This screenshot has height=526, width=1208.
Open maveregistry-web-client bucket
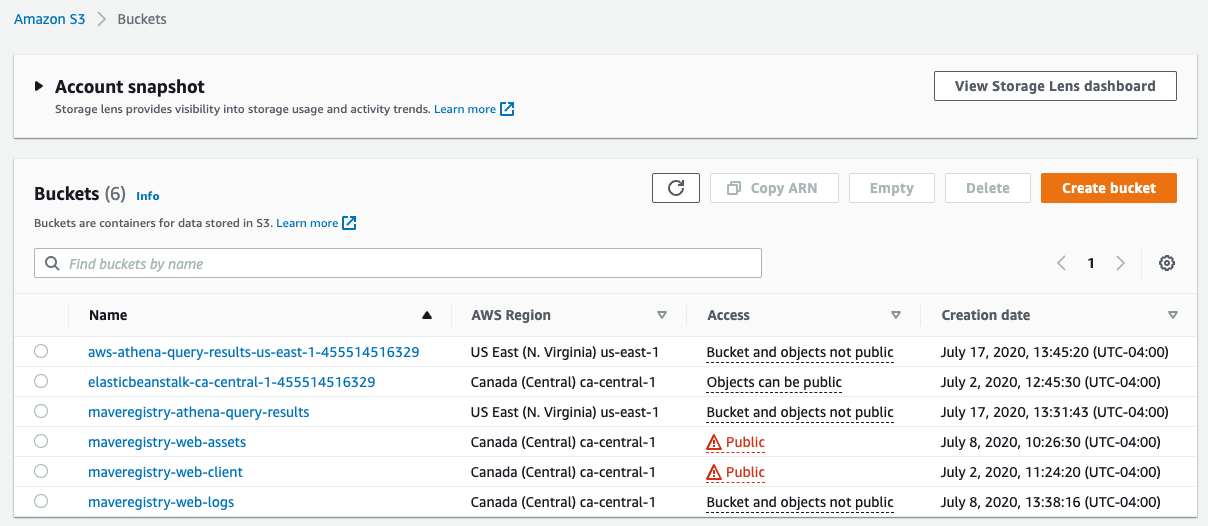166,472
